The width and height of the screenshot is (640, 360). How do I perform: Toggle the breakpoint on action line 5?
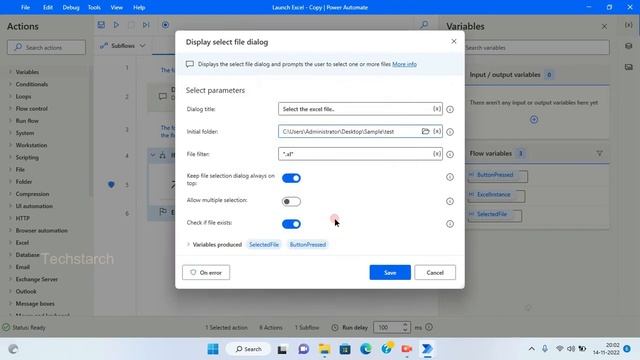[111, 184]
